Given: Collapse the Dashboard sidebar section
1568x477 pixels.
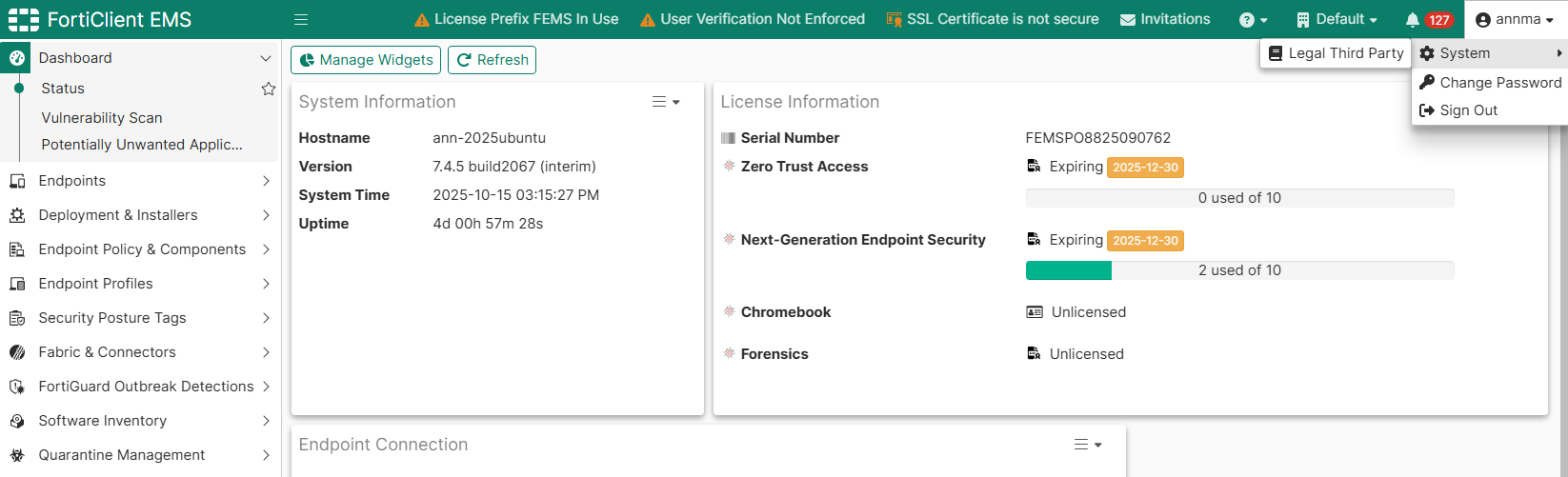Looking at the screenshot, I should point(266,58).
